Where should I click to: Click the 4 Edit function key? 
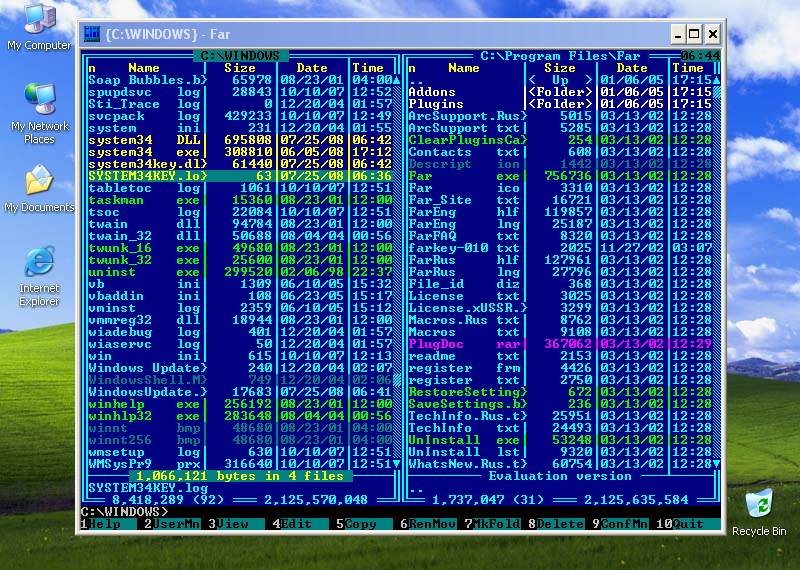[301, 524]
